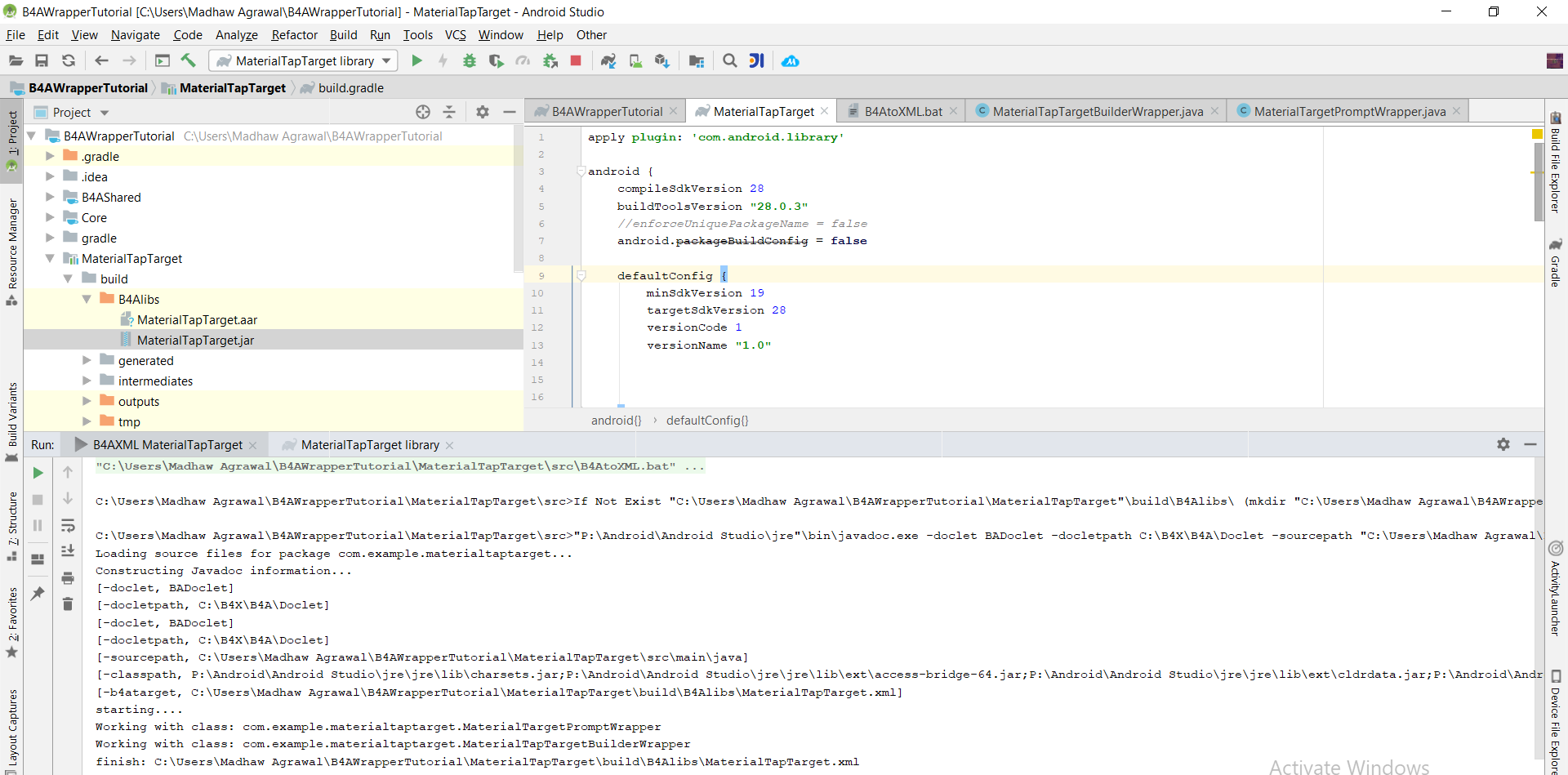Switch to MaterialTapTargetBuilderWrapper.java tab
The height and width of the screenshot is (775, 1568).
[x=1098, y=111]
